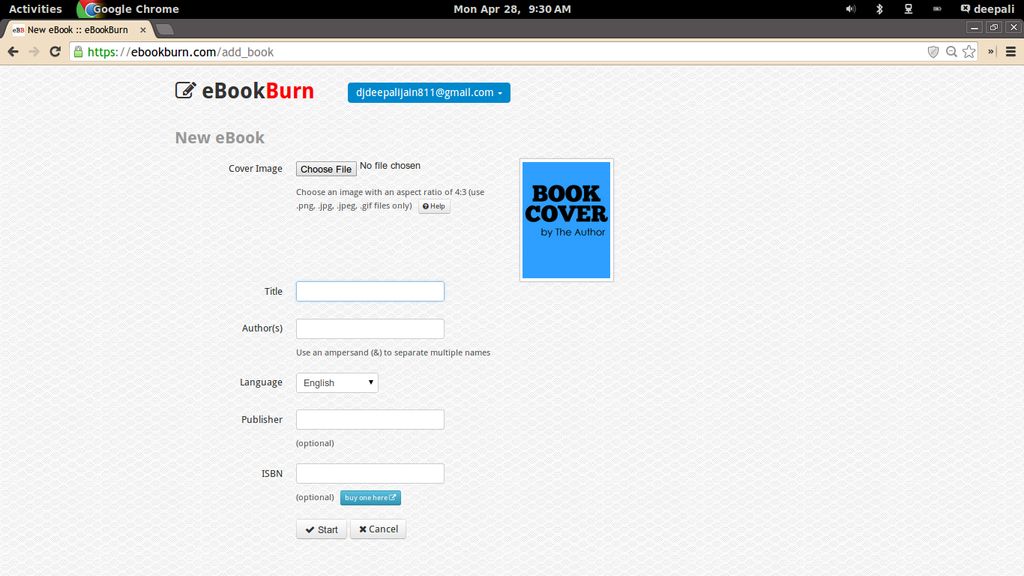The width and height of the screenshot is (1024, 576).
Task: Click Choose File to upload a cover image
Action: (x=325, y=168)
